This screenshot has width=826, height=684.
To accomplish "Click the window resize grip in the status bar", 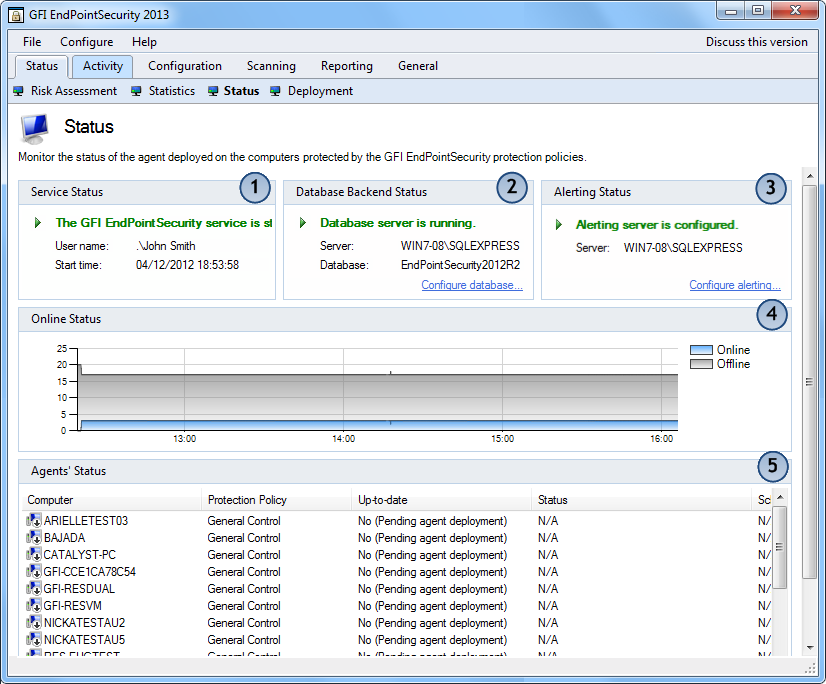I will pos(811,669).
